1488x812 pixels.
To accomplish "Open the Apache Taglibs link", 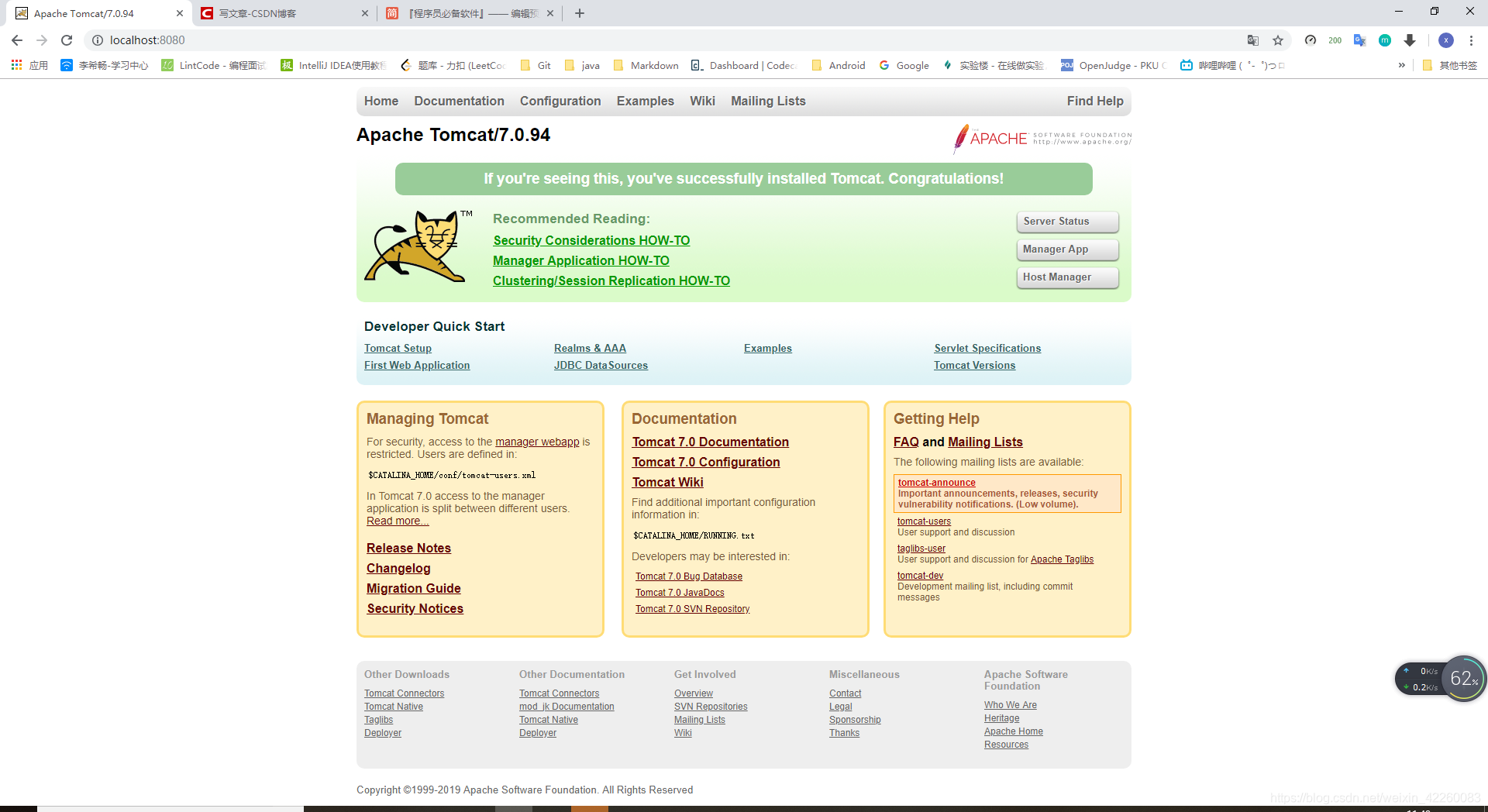I will [x=1062, y=559].
